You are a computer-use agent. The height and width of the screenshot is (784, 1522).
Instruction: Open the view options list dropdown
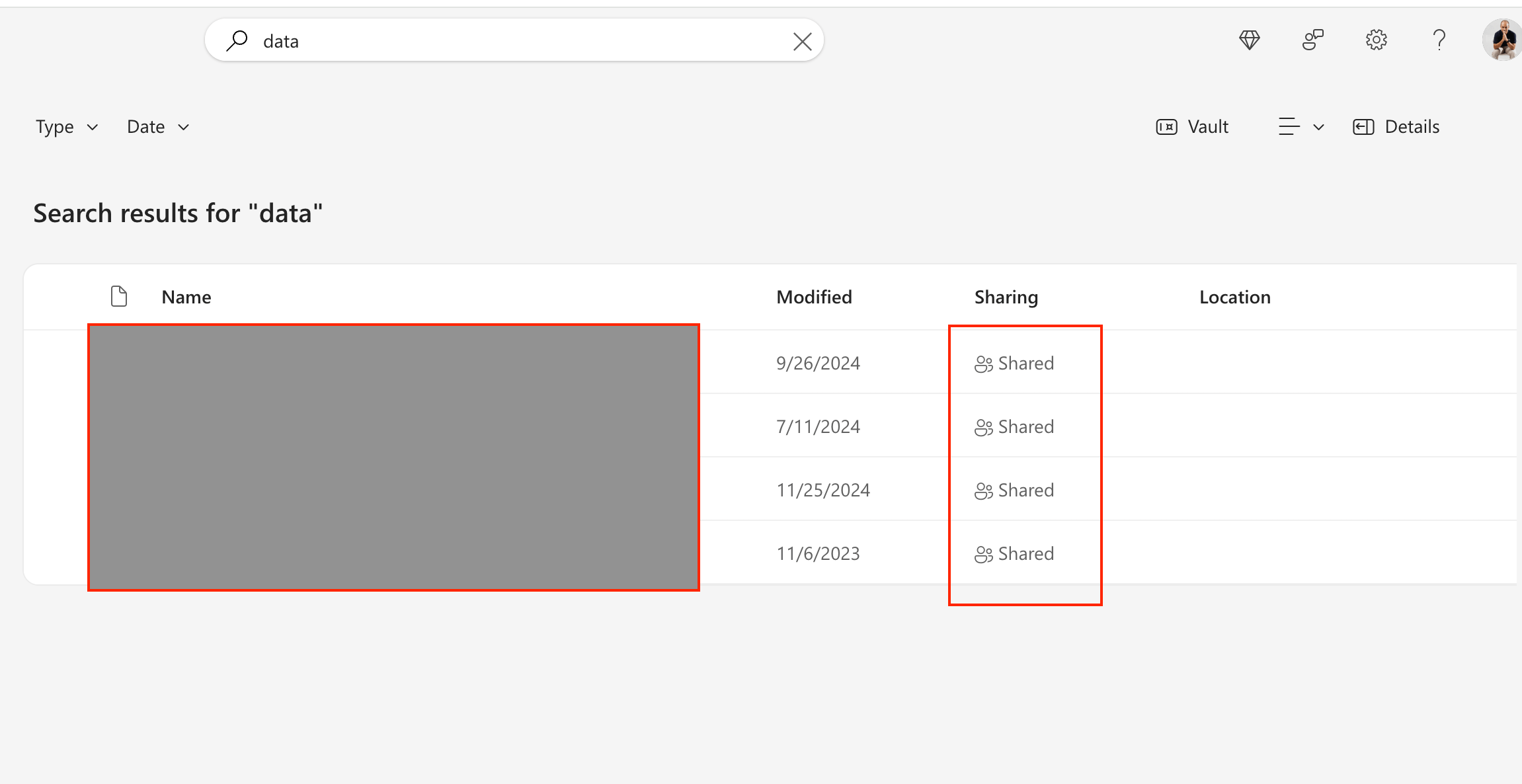1301,127
